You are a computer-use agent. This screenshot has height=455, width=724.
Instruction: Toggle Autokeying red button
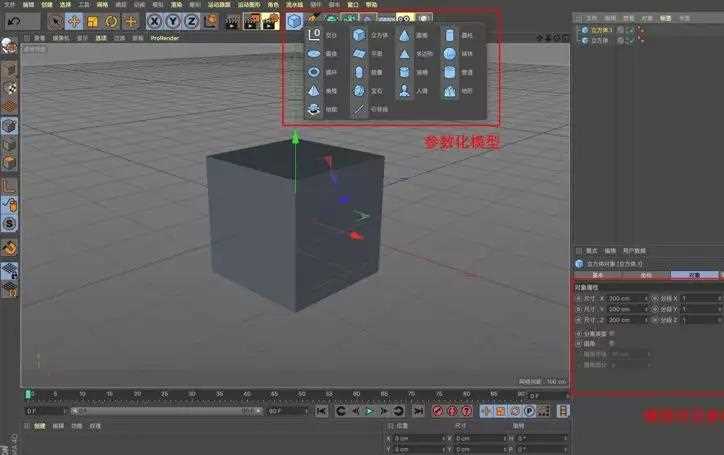point(452,411)
